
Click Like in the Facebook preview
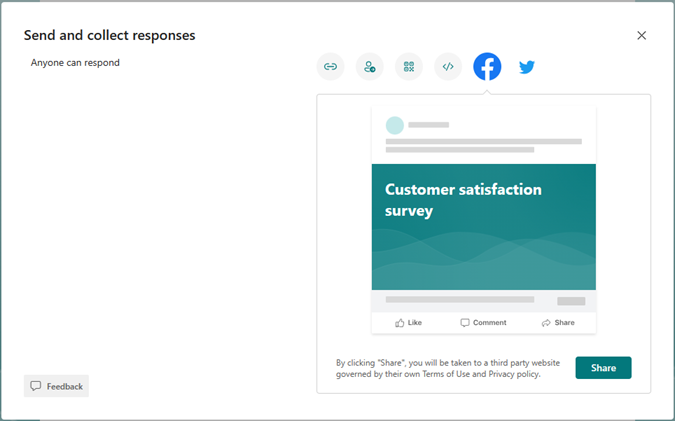click(409, 322)
